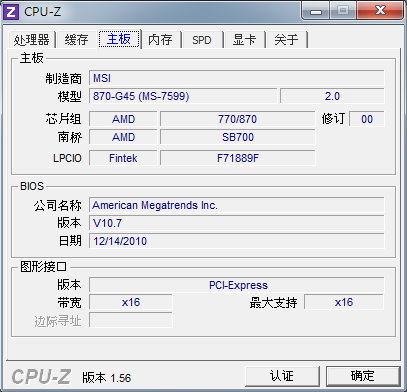Click the 模型 label

pyautogui.click(x=69, y=97)
